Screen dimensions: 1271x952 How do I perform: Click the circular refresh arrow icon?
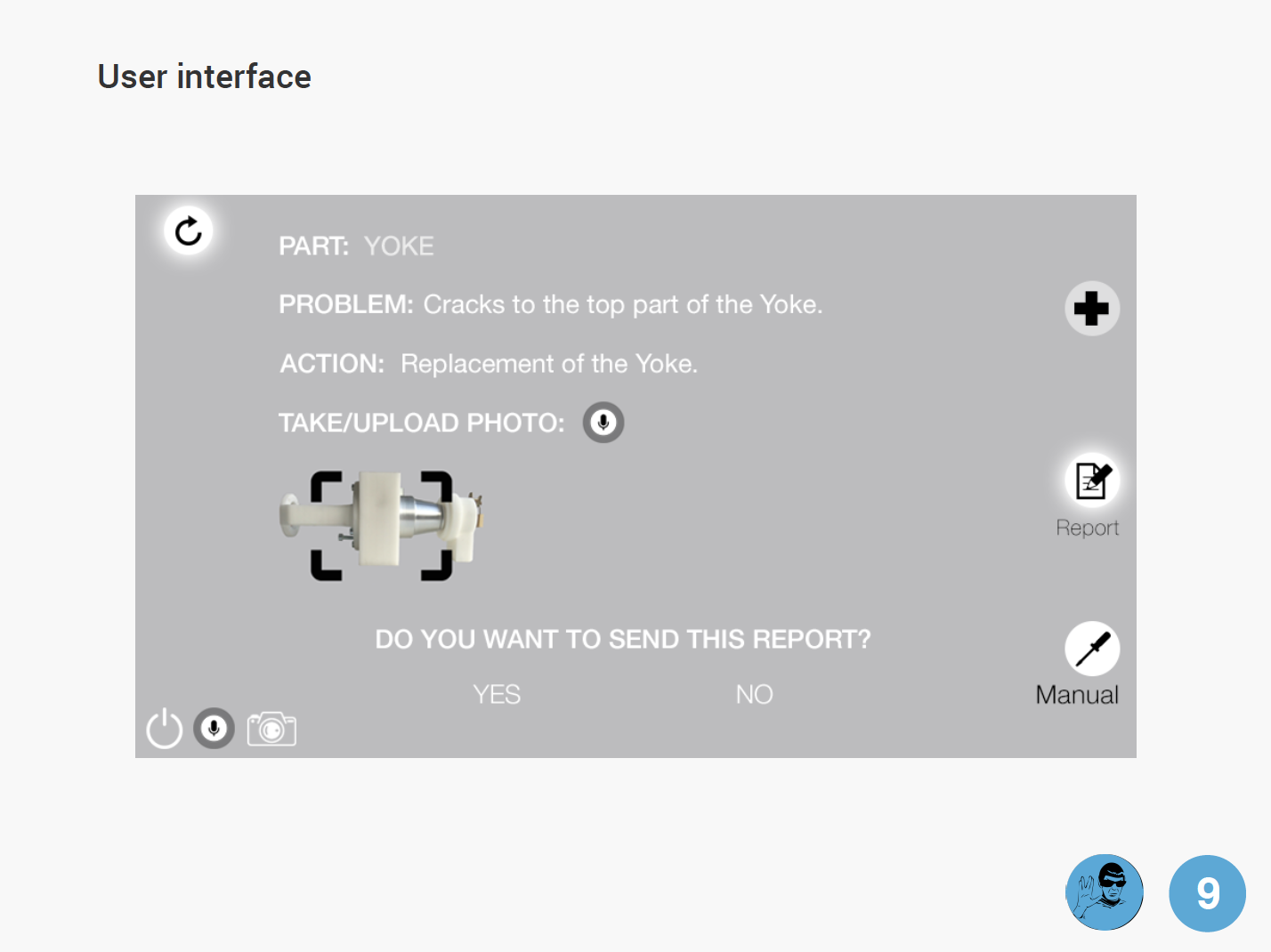189,231
